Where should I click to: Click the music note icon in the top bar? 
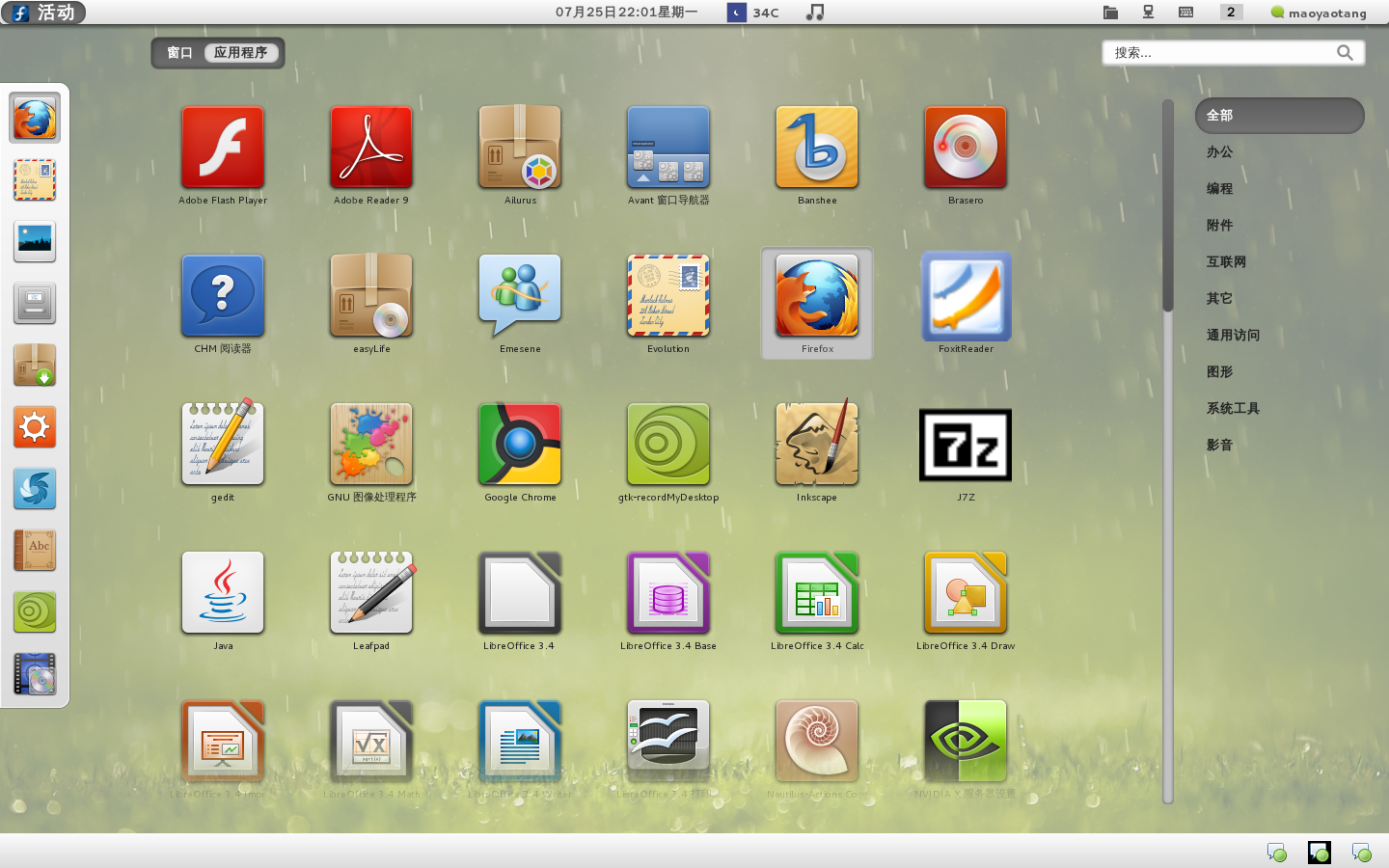pyautogui.click(x=815, y=13)
